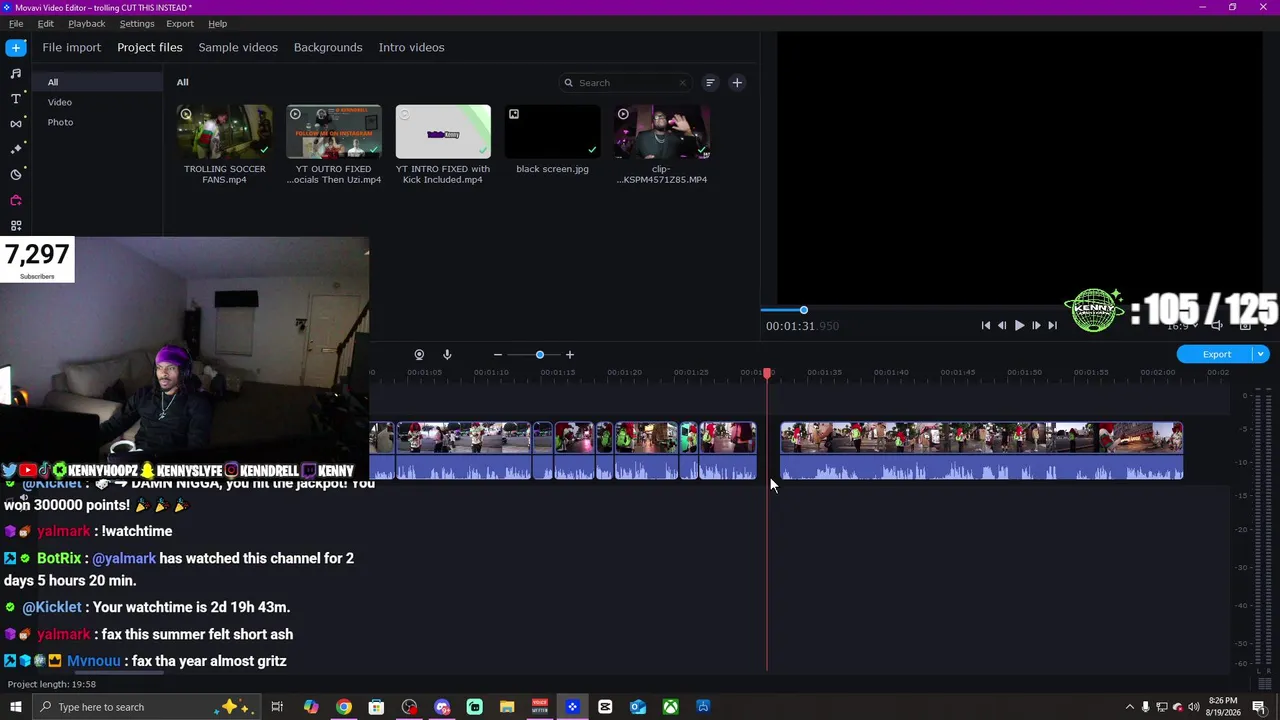1280x720 pixels.
Task: Click the timeline zoom slider handle
Action: [540, 355]
